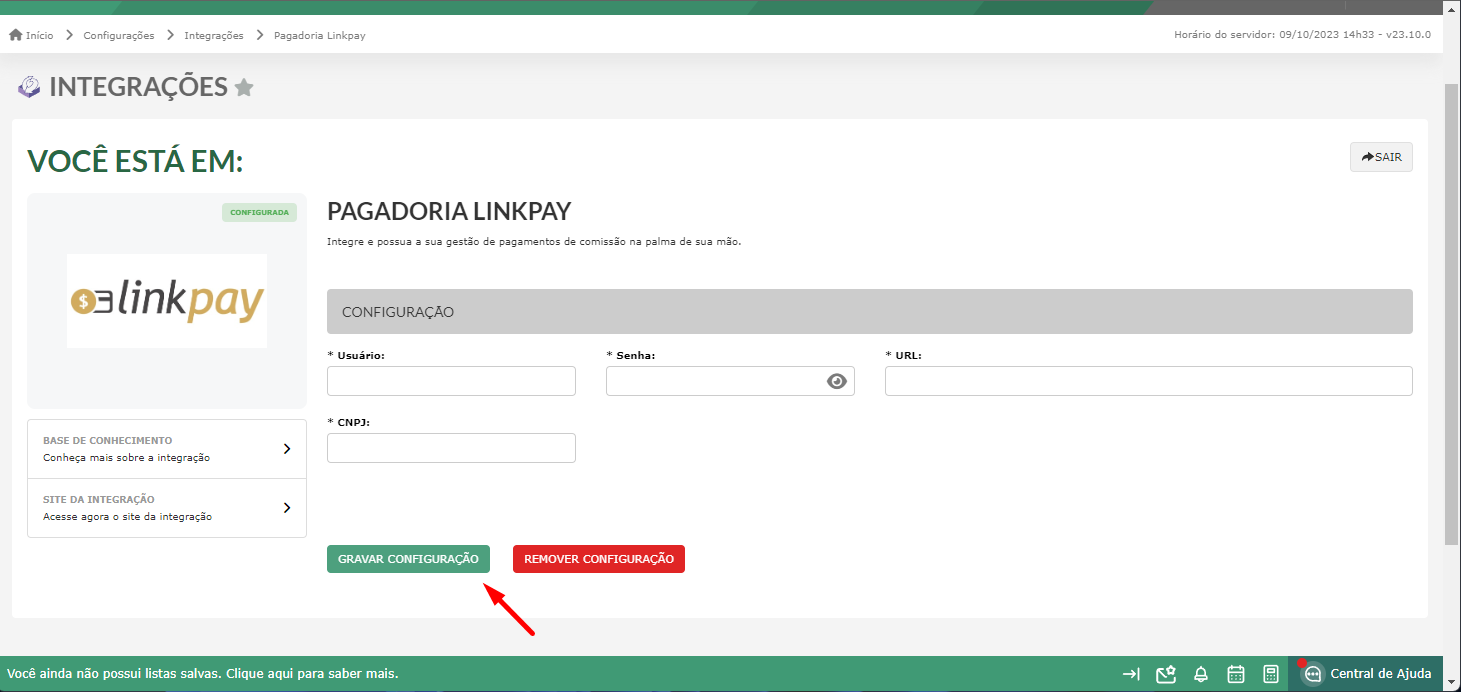Go to Início in the breadcrumb
The height and width of the screenshot is (692, 1461).
(x=40, y=35)
